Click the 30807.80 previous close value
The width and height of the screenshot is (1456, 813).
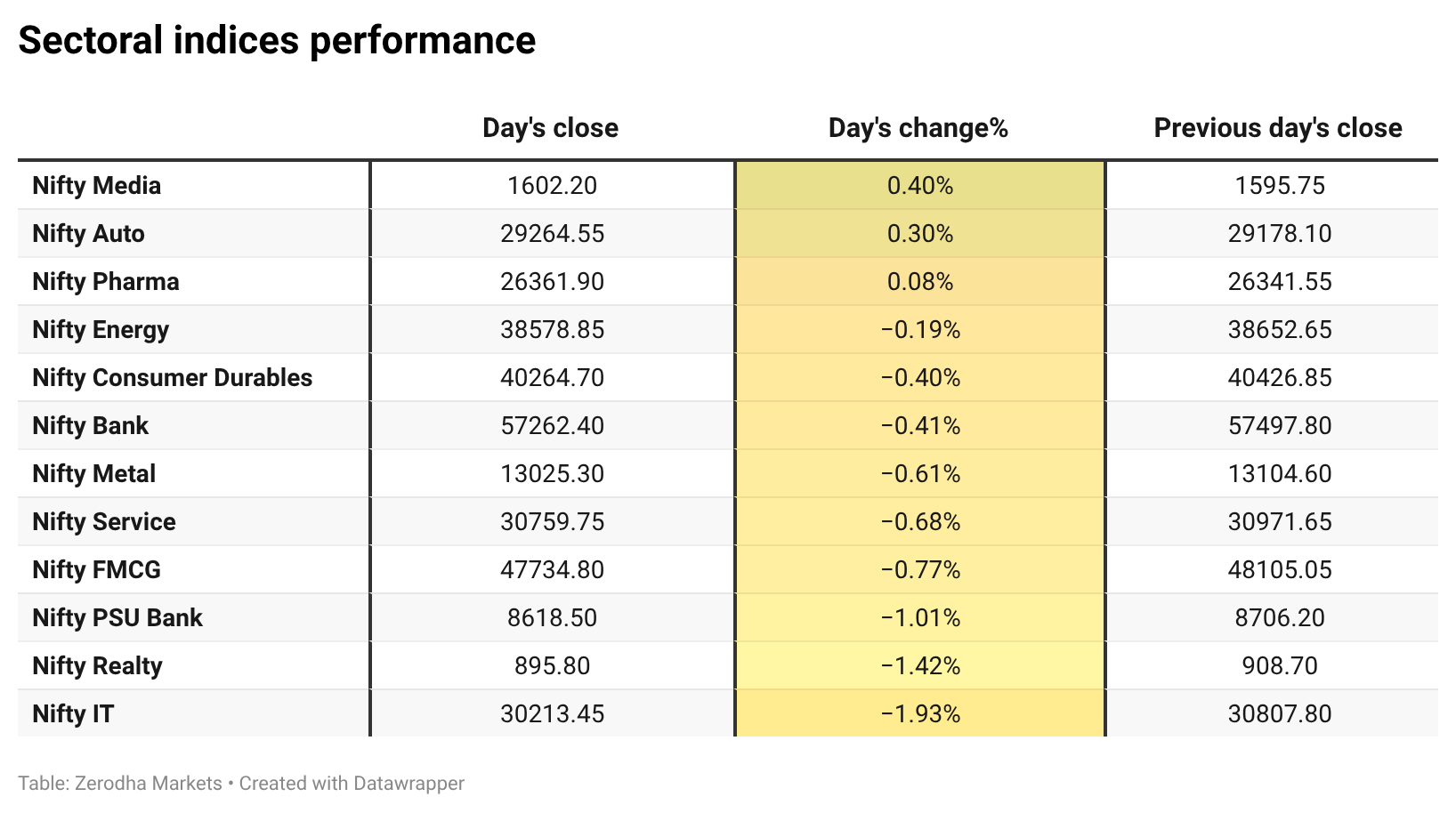1280,713
